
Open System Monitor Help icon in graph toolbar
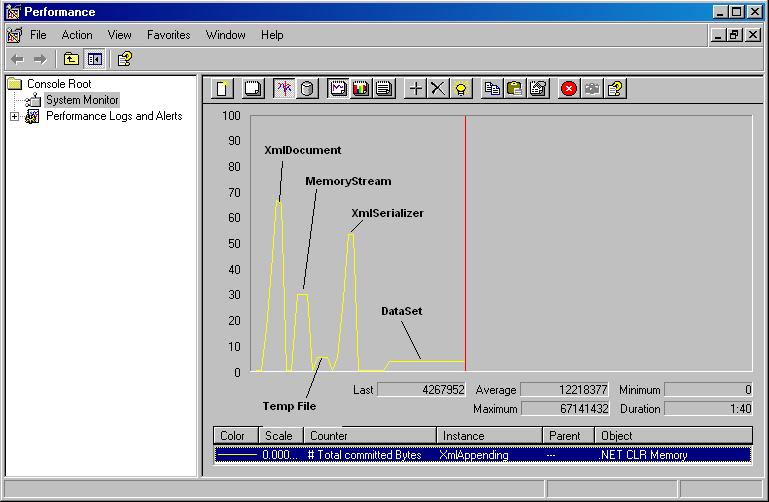click(615, 89)
